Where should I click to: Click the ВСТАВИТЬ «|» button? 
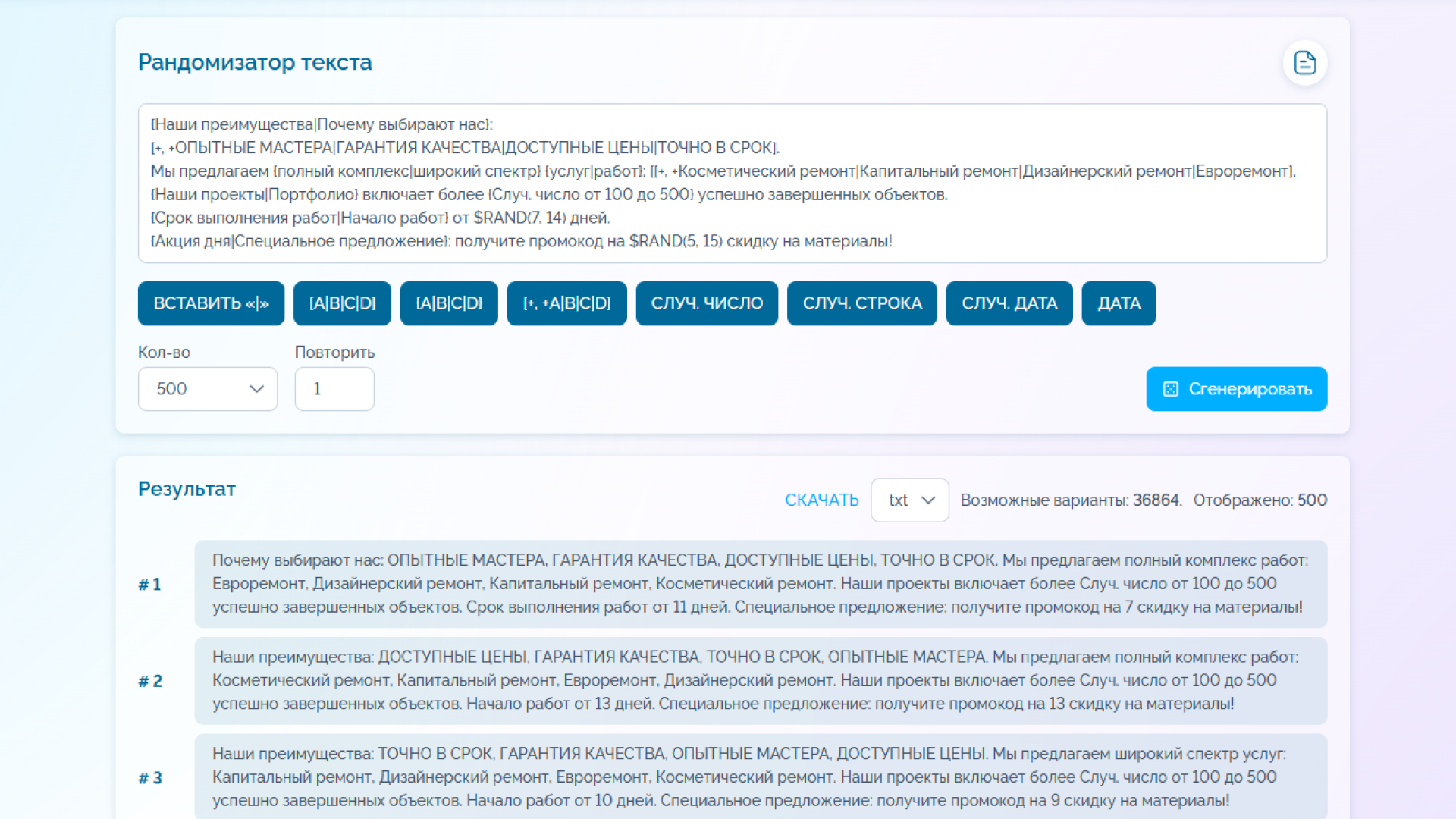click(211, 303)
